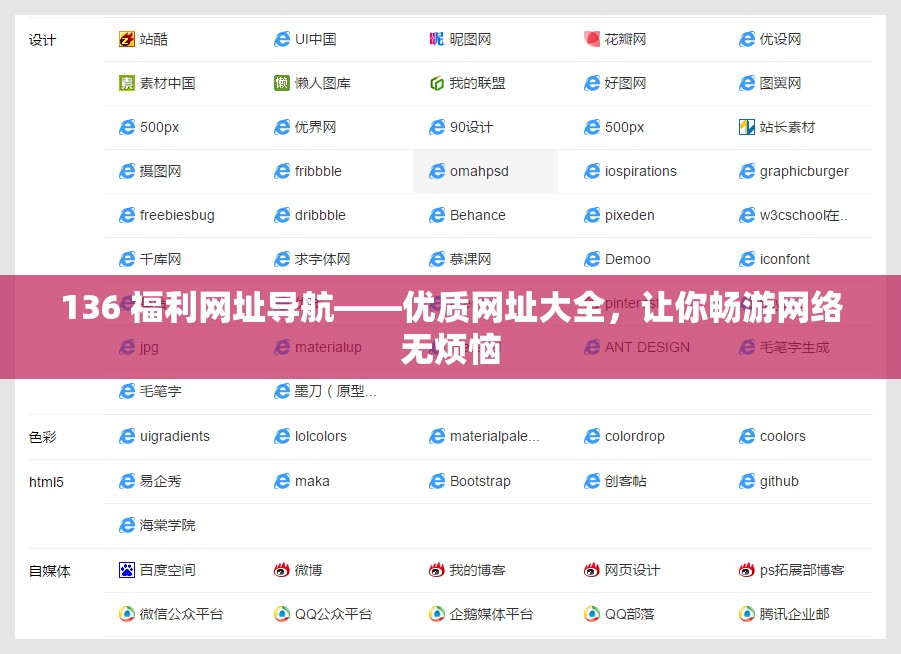Screen dimensions: 901x654
Task: Open the 好图网 link
Action: (x=625, y=83)
